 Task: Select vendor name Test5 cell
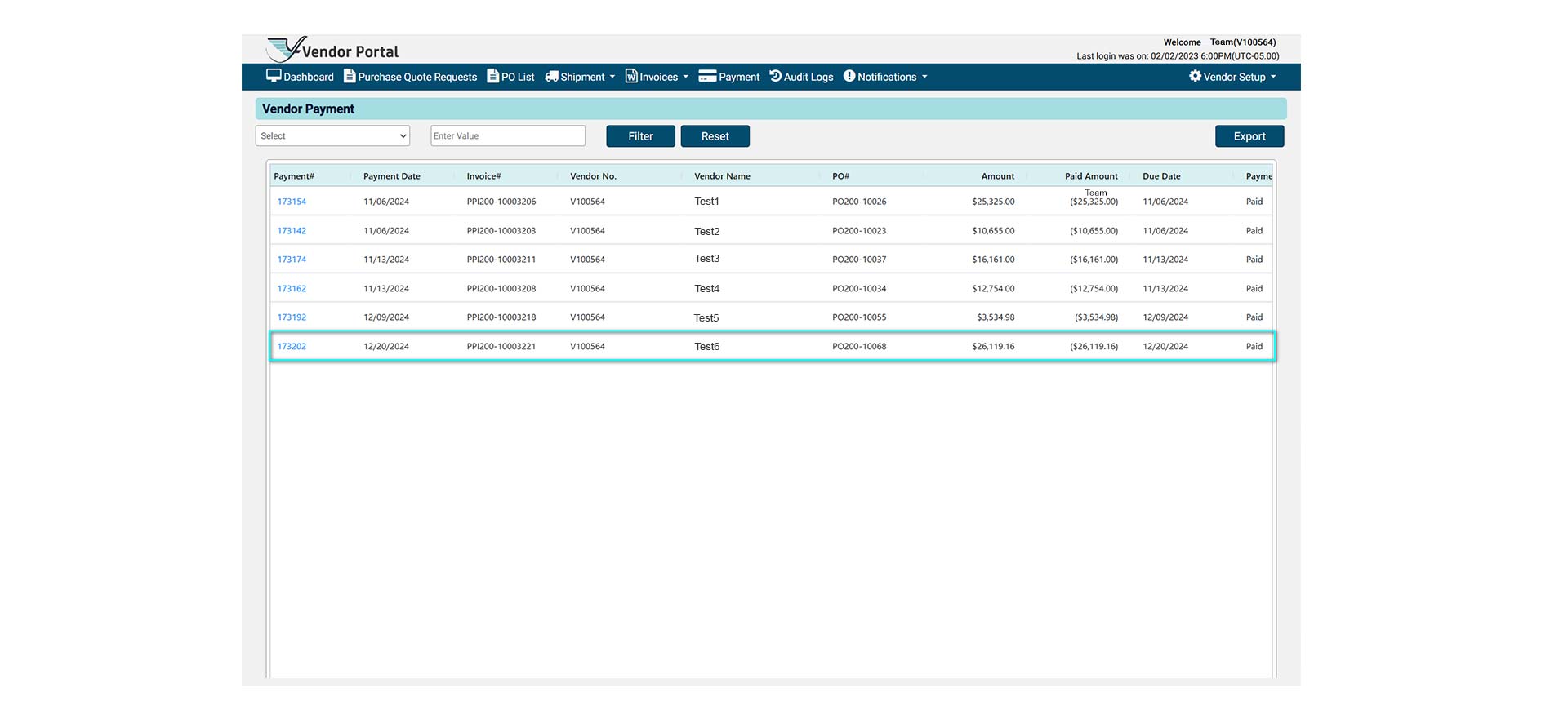[706, 318]
